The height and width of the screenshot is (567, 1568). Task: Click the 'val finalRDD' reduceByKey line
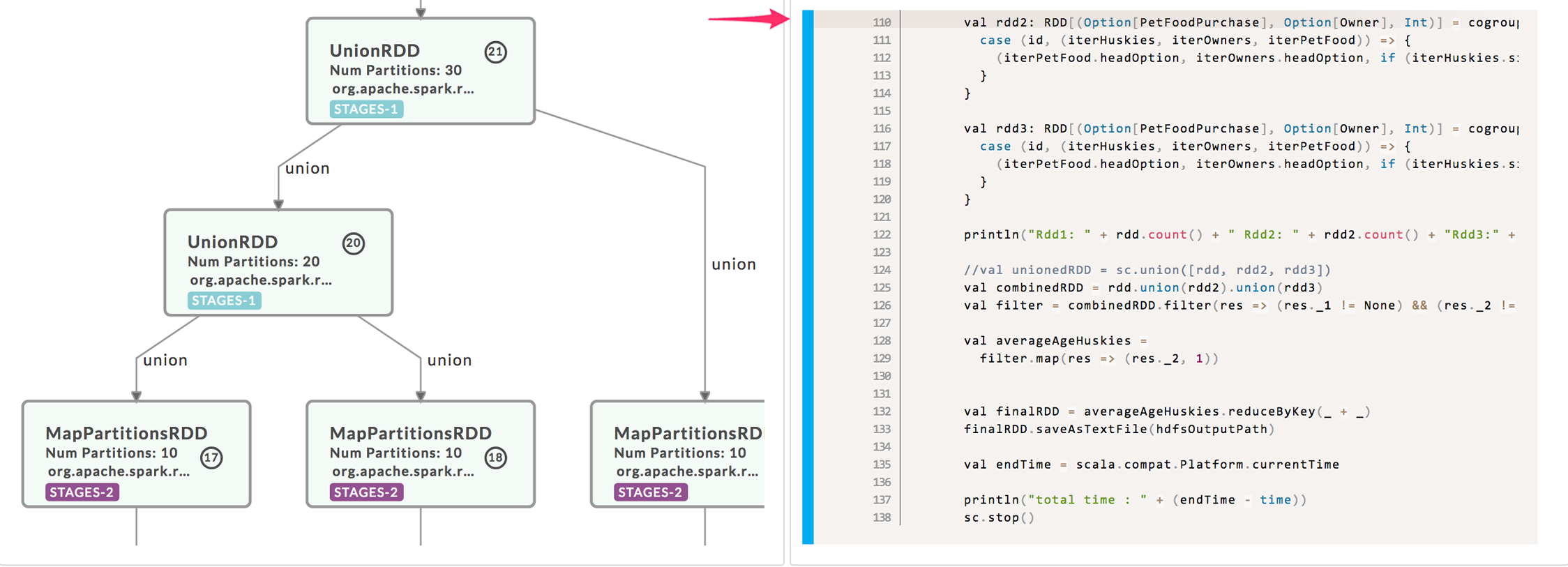coord(1167,411)
